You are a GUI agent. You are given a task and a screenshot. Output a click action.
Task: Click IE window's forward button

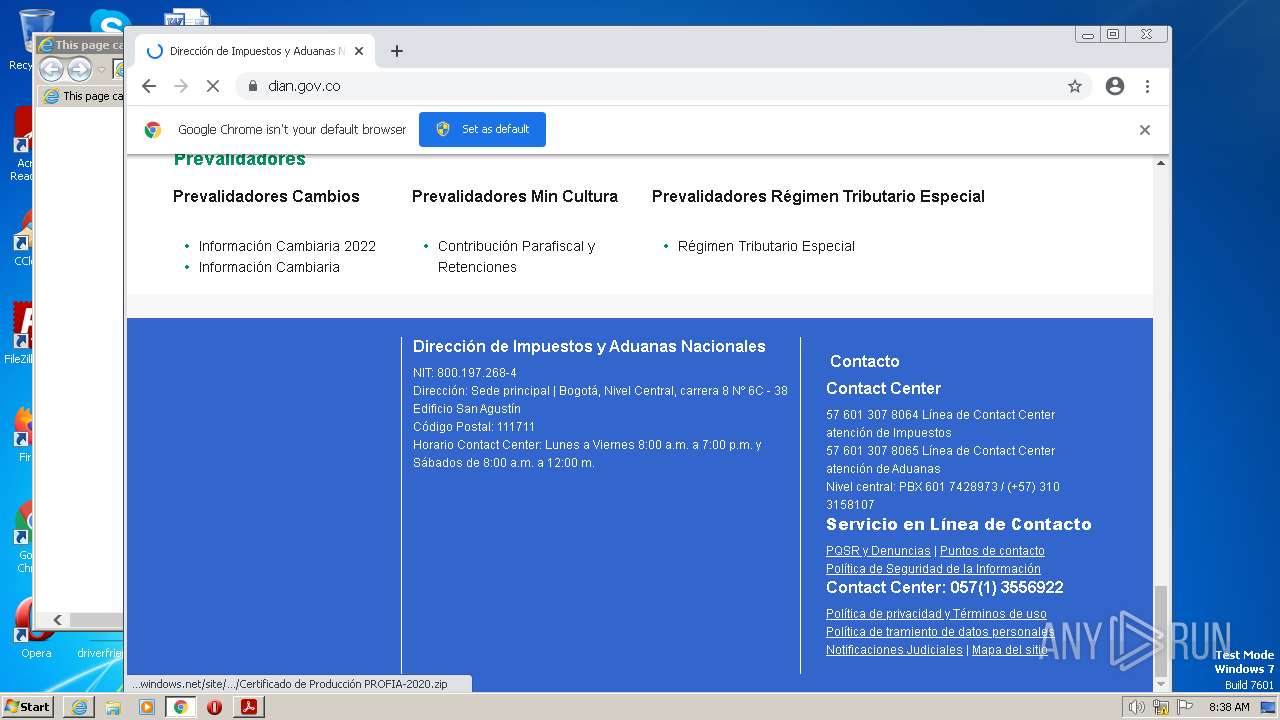[79, 69]
